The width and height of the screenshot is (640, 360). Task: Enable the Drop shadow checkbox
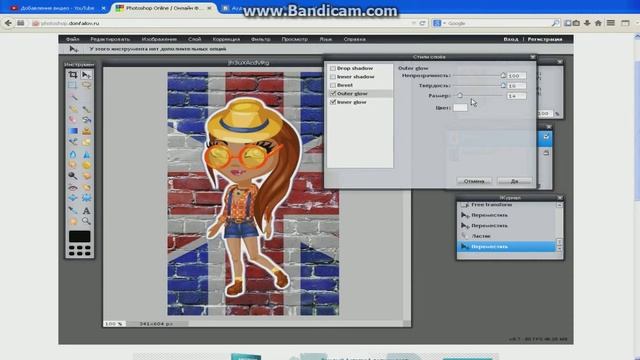[333, 68]
